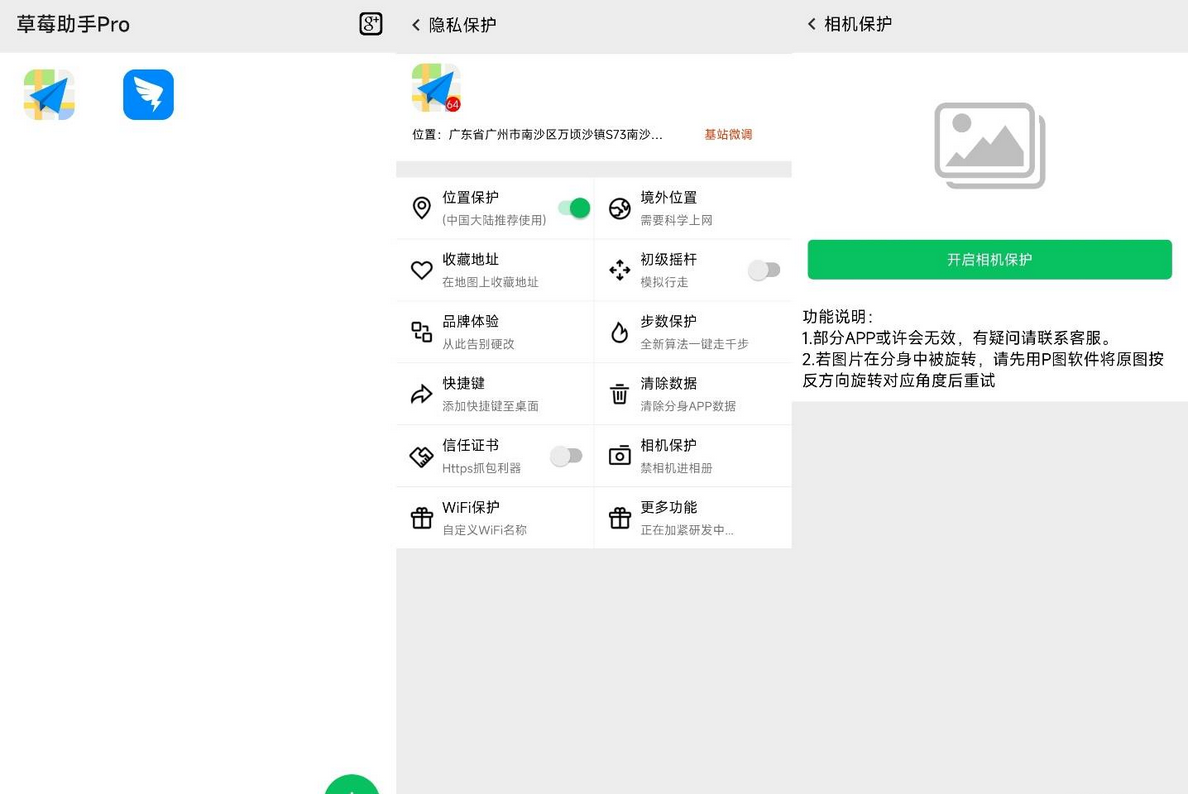Launch the blue paper plane app icon

[x=148, y=94]
